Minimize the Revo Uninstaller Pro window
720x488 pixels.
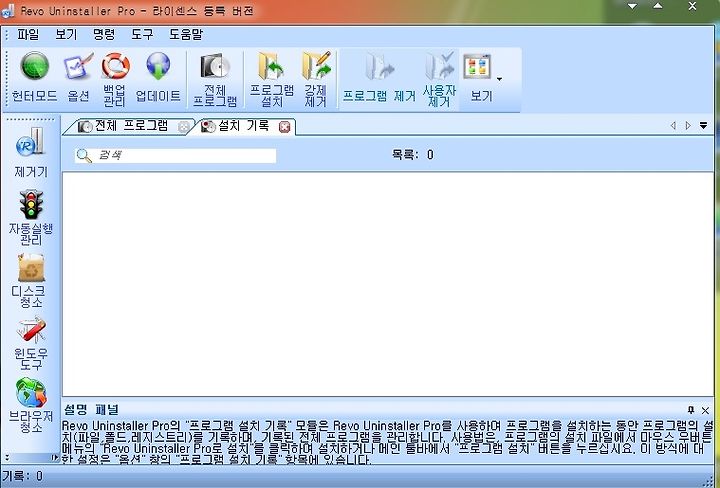point(633,6)
